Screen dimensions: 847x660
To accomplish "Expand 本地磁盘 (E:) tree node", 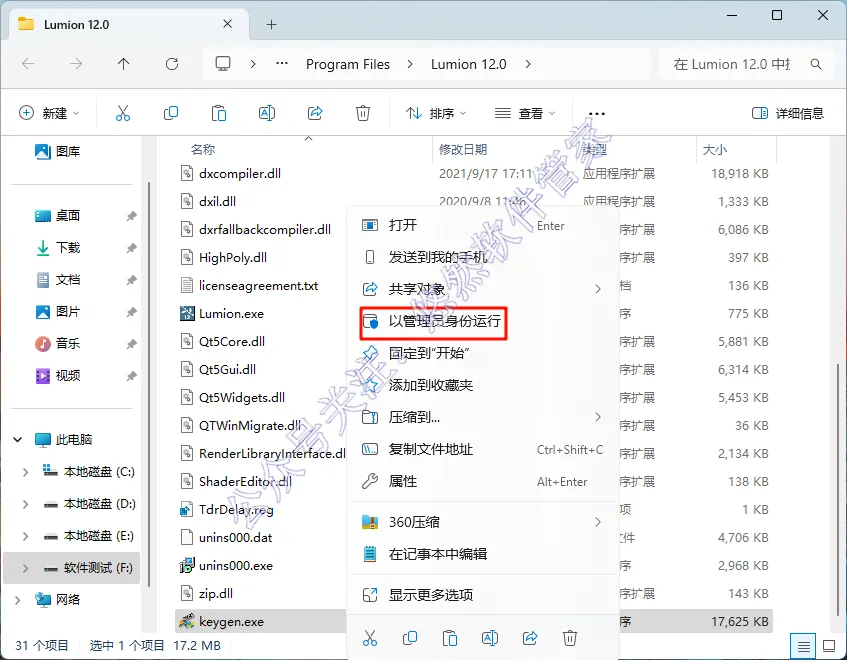I will pos(25,536).
